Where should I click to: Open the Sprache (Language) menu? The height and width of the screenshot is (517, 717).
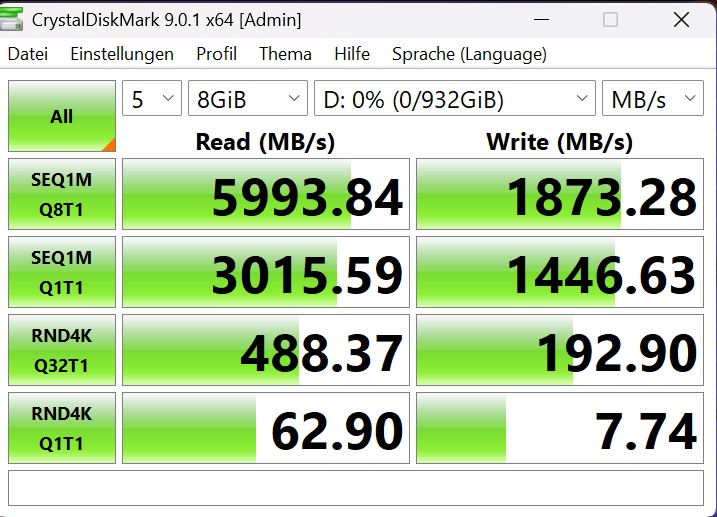(469, 54)
